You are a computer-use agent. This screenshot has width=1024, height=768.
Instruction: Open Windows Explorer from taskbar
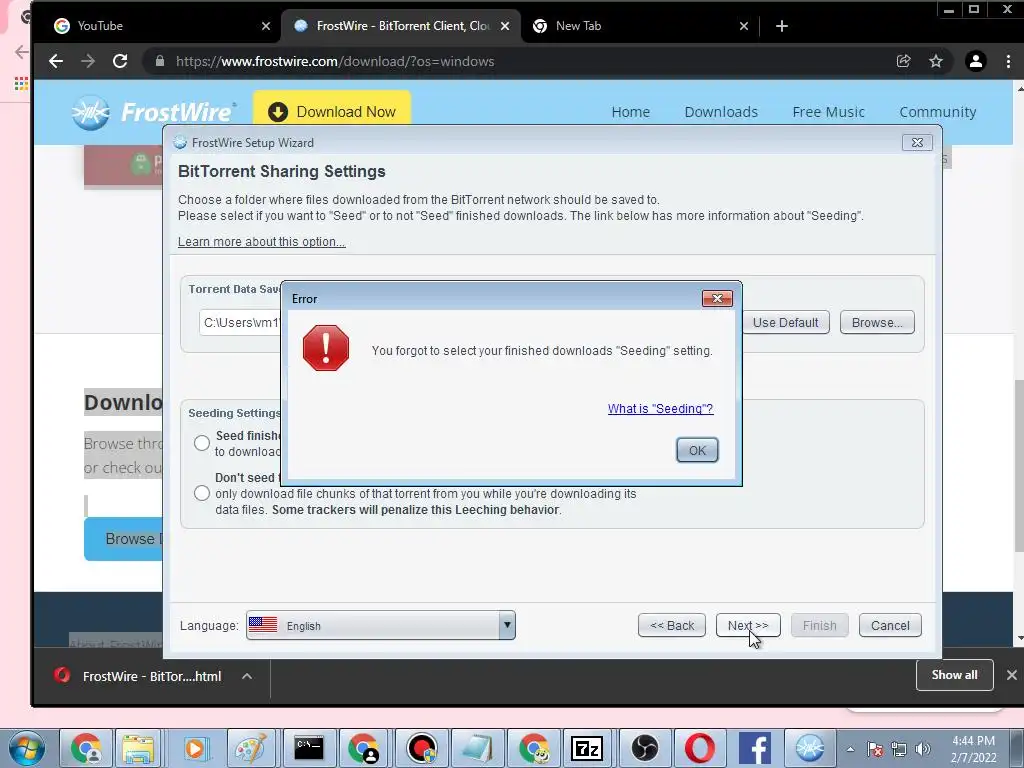point(138,748)
